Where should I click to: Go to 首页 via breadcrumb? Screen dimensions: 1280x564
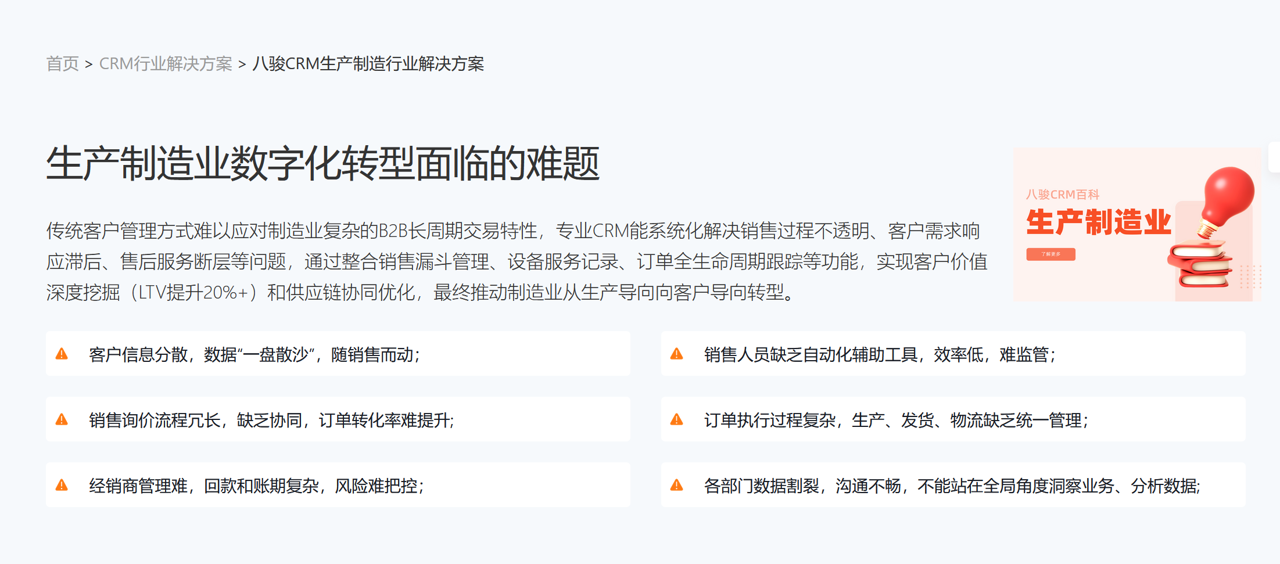[x=62, y=64]
